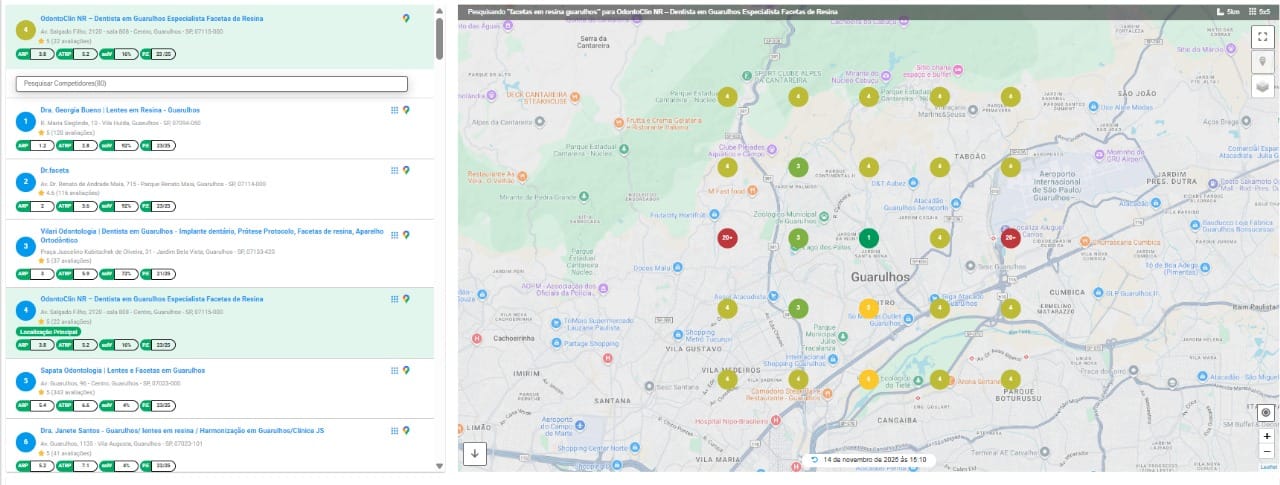
Task: Zoom out on the map
Action: click(1266, 452)
